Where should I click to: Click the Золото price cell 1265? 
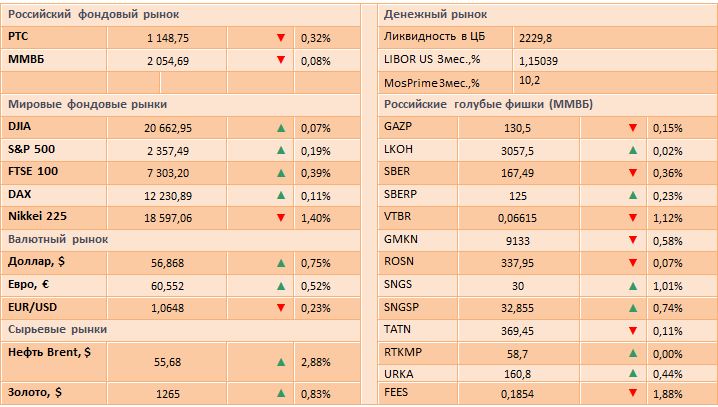click(x=168, y=393)
